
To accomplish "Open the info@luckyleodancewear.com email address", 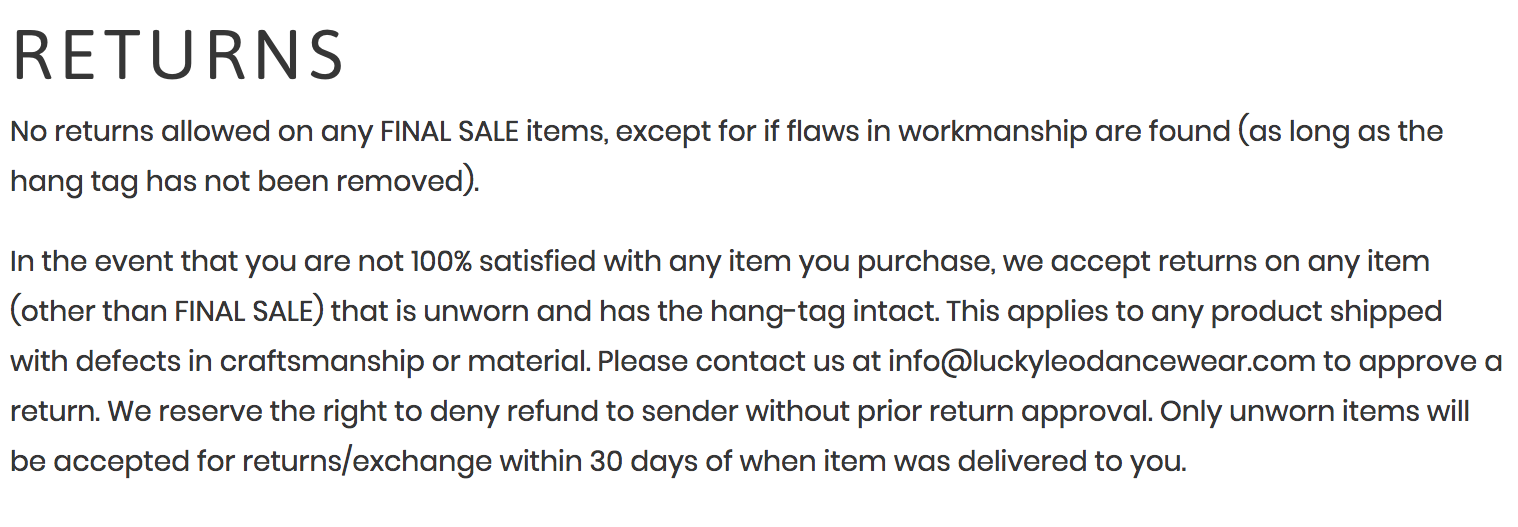I will click(1101, 362).
